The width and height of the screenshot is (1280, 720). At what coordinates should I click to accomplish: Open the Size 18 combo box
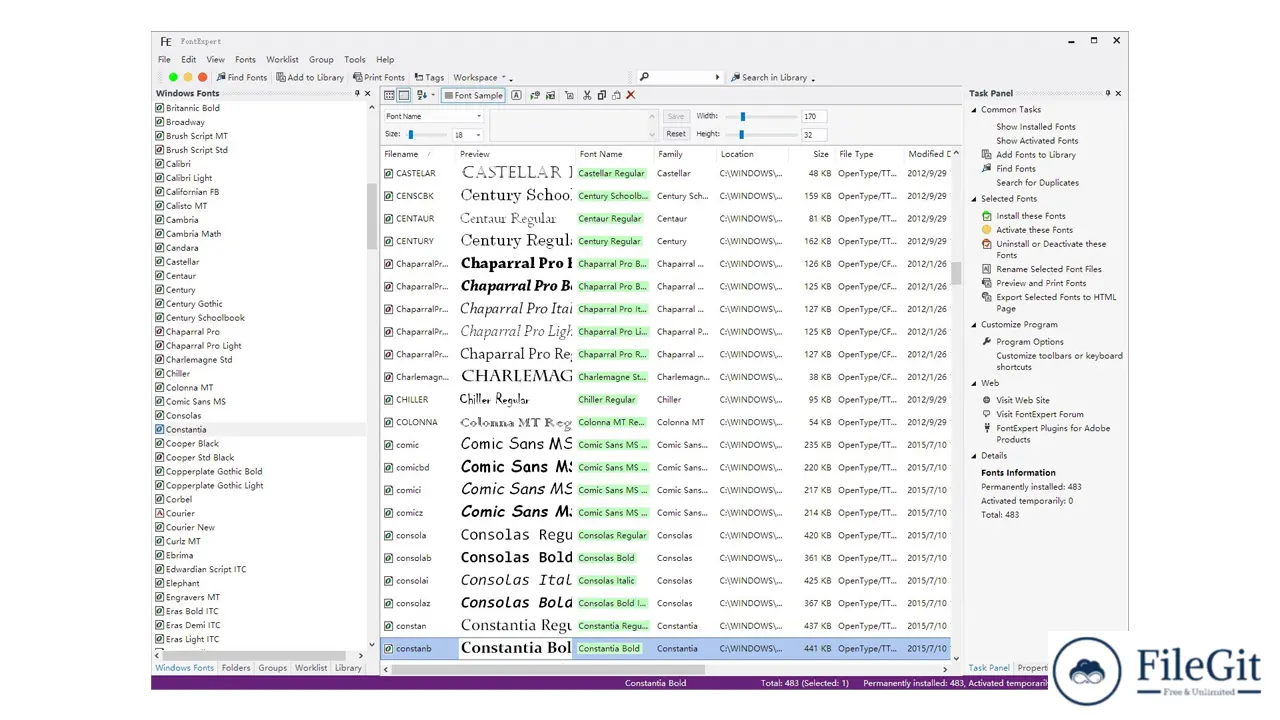pyautogui.click(x=467, y=134)
